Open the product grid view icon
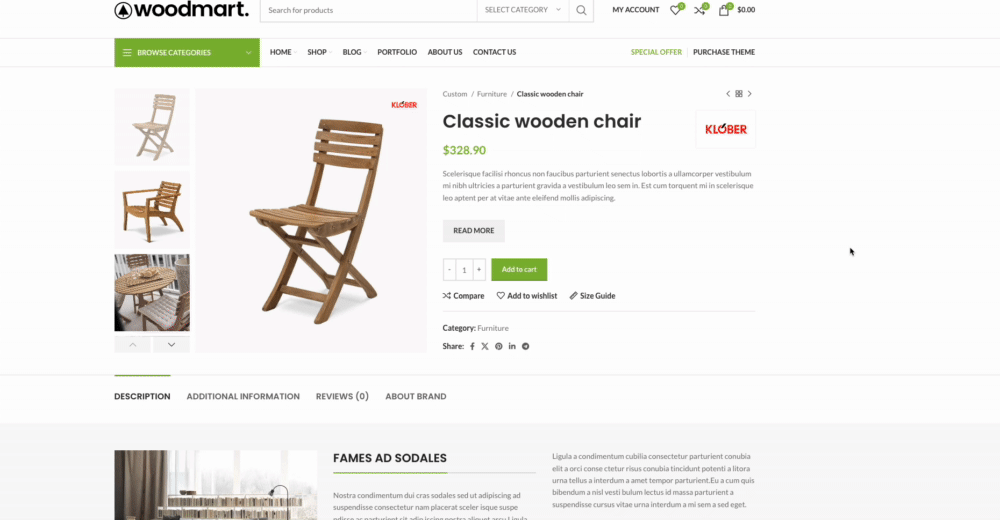Image resolution: width=1000 pixels, height=520 pixels. click(x=739, y=94)
